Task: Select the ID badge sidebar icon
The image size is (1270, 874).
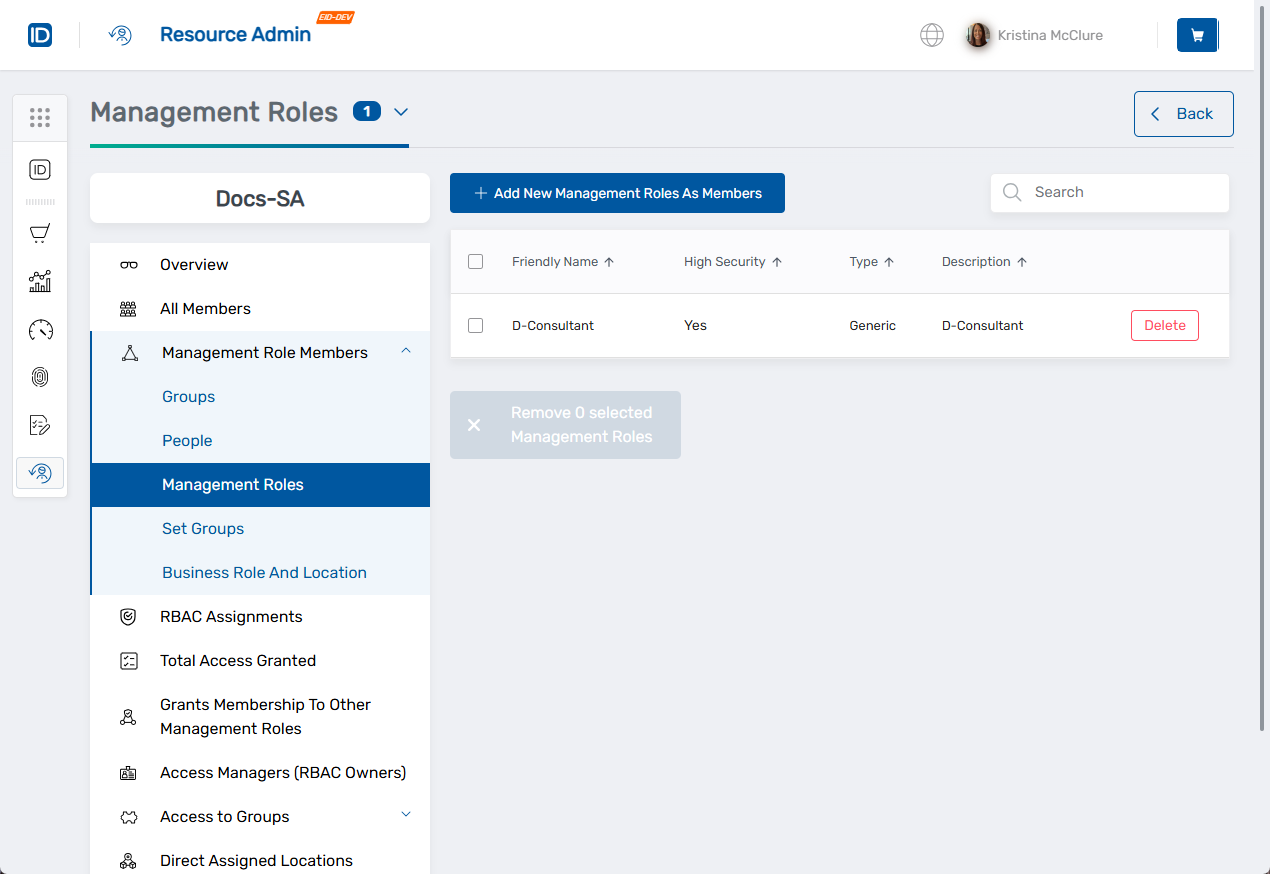Action: click(40, 169)
